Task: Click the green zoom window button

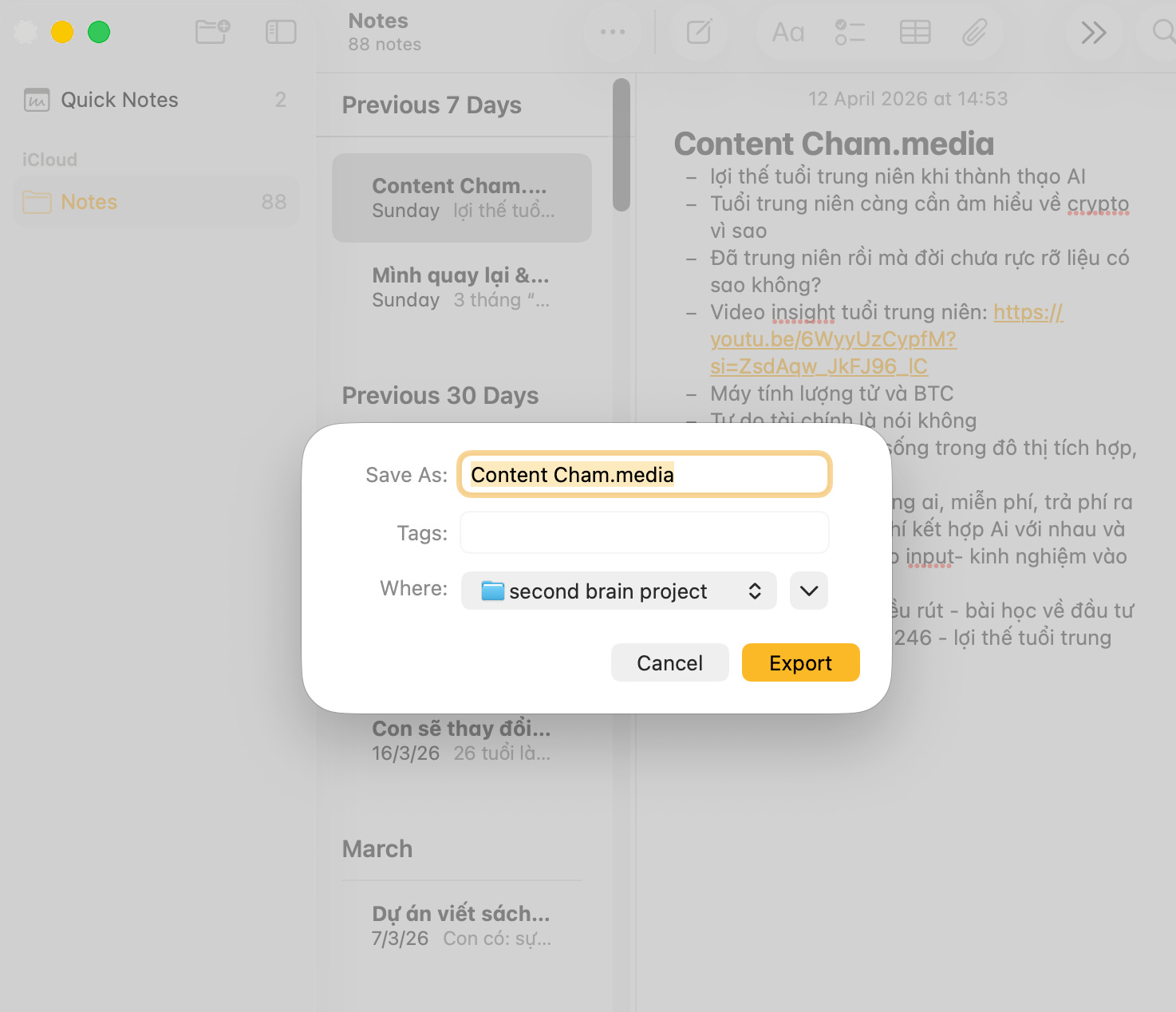Action: point(99,32)
